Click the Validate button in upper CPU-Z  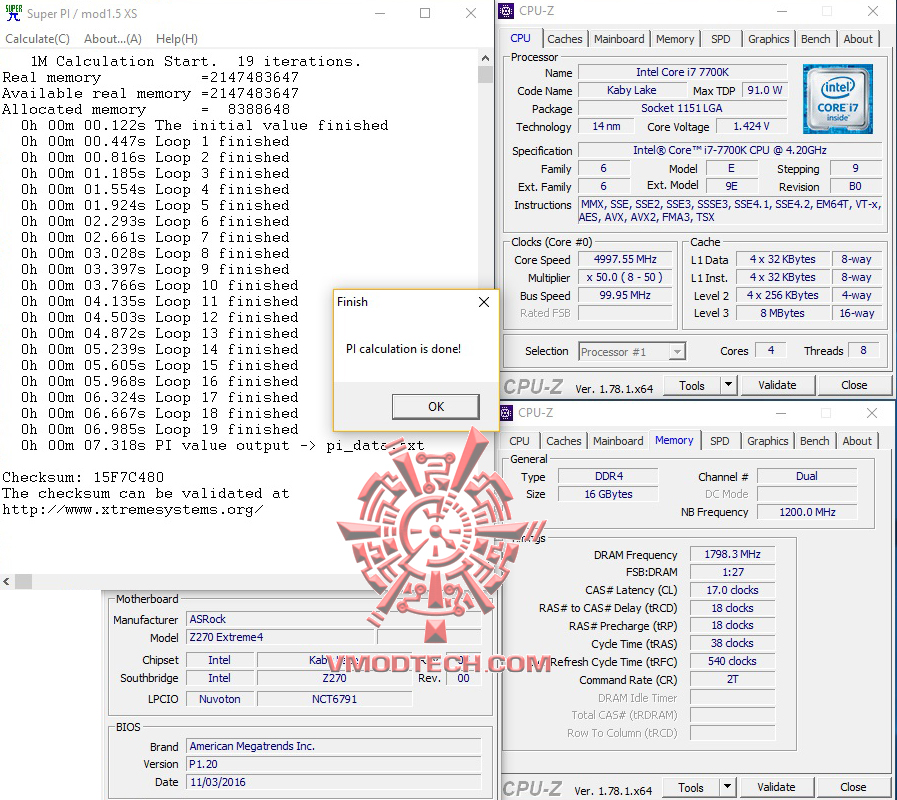777,385
